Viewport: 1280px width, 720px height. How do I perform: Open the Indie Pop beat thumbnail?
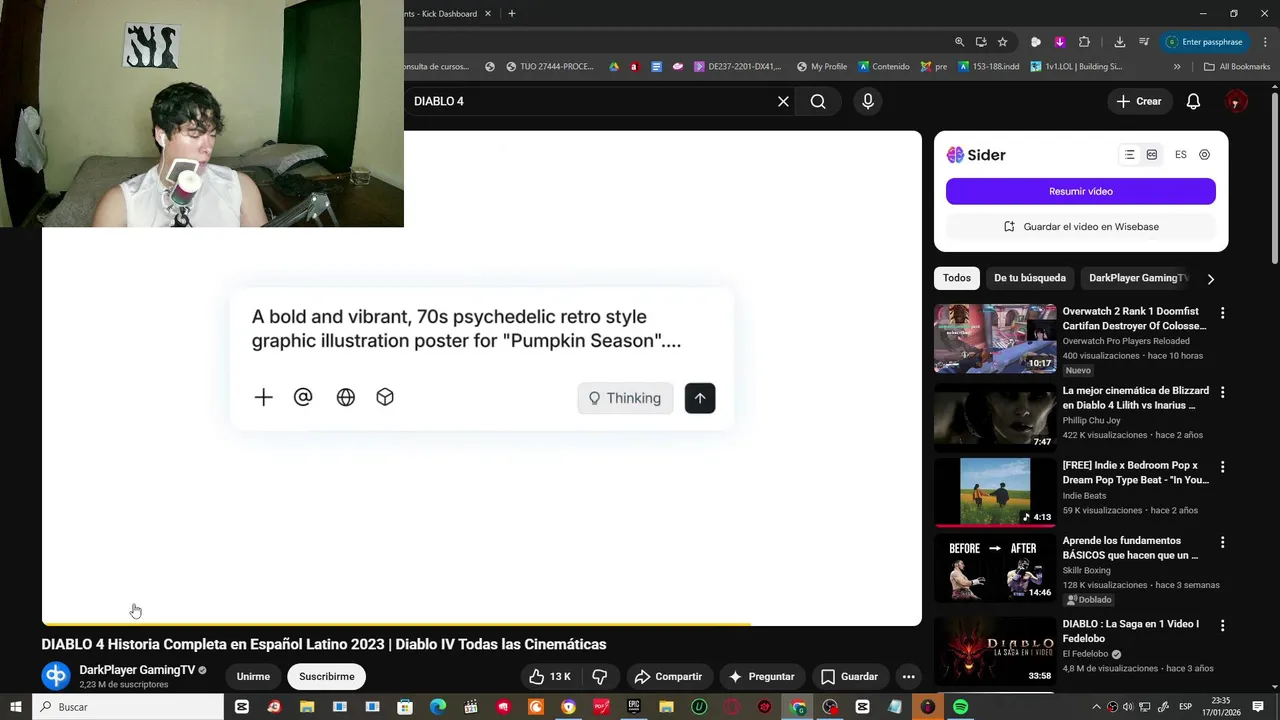tap(995, 492)
